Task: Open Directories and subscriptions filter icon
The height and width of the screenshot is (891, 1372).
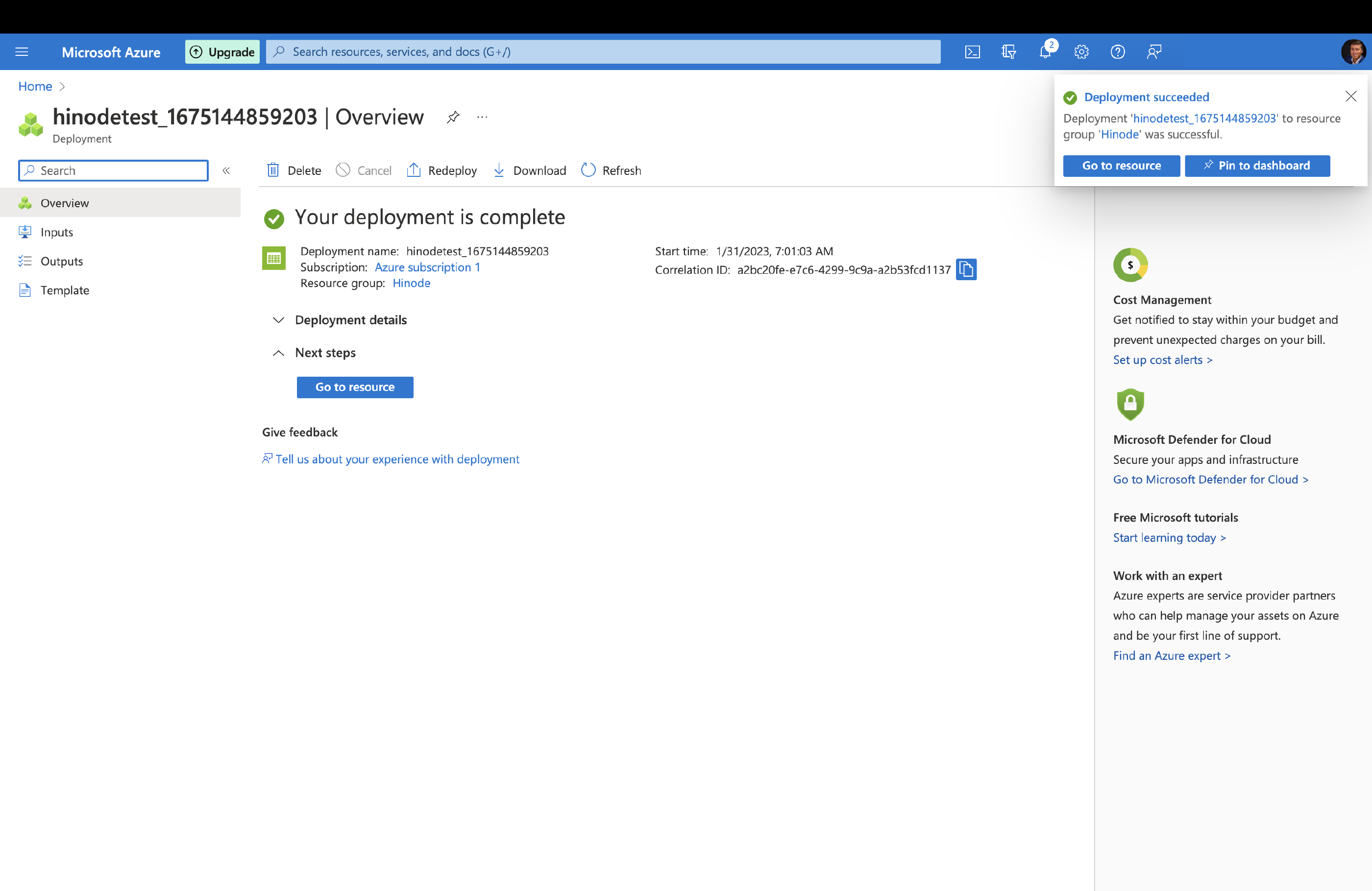Action: (x=1008, y=52)
